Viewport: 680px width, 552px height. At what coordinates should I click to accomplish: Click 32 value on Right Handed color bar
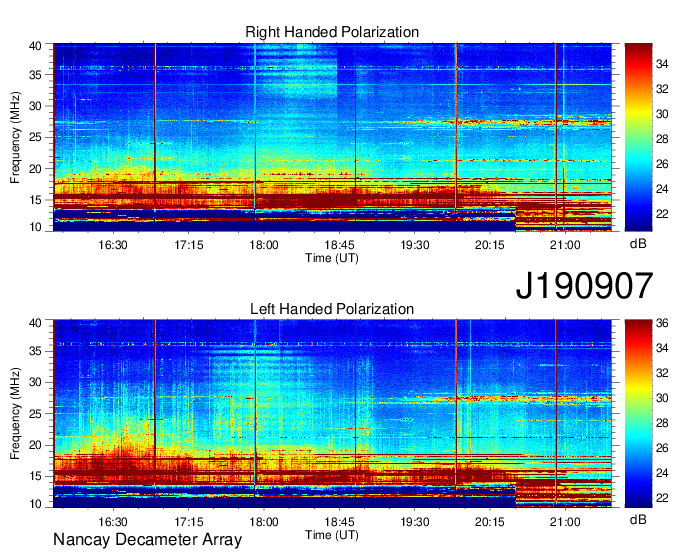tap(662, 89)
